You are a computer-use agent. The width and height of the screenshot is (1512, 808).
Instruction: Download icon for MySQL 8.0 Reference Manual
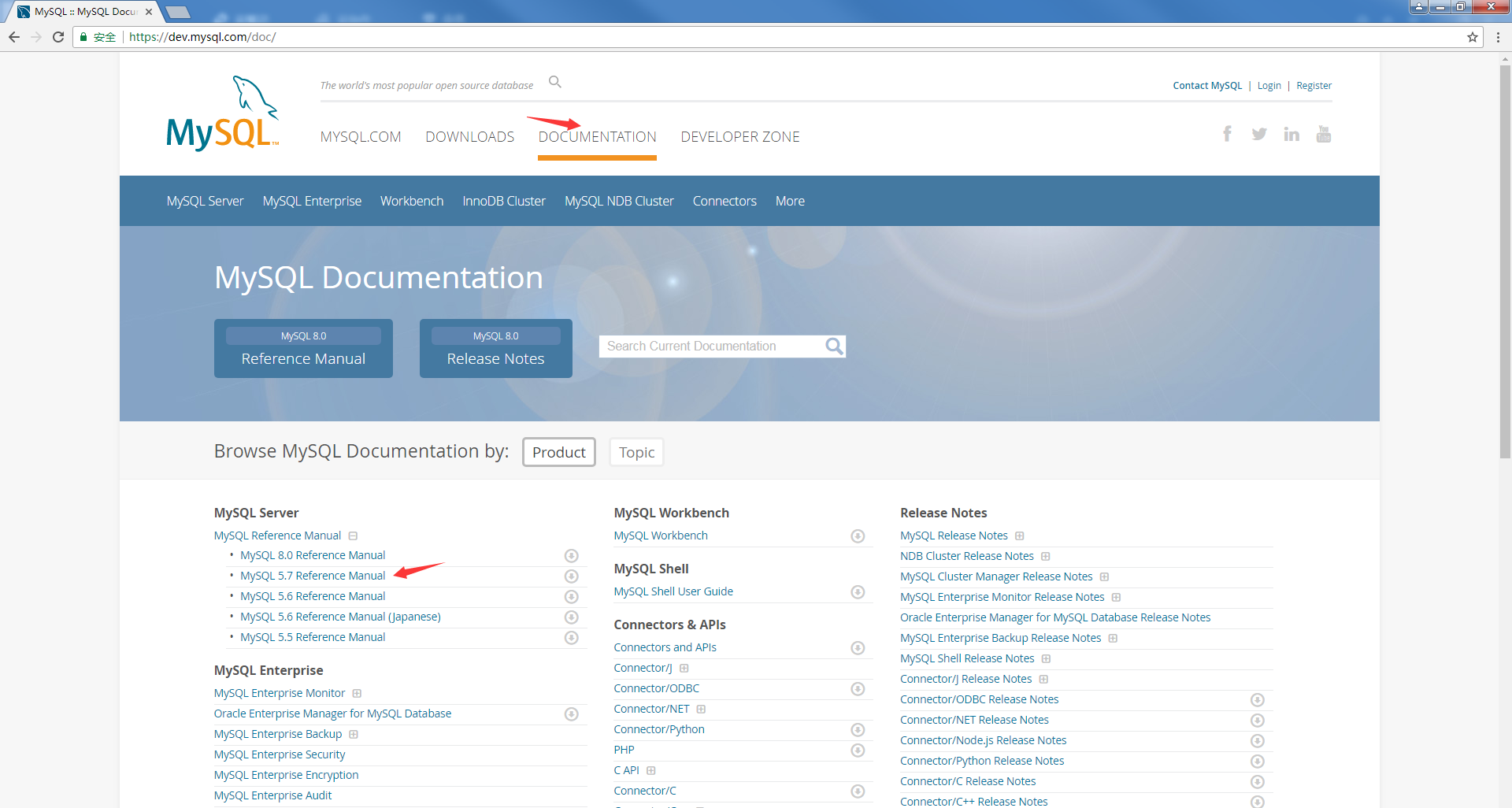coord(572,556)
